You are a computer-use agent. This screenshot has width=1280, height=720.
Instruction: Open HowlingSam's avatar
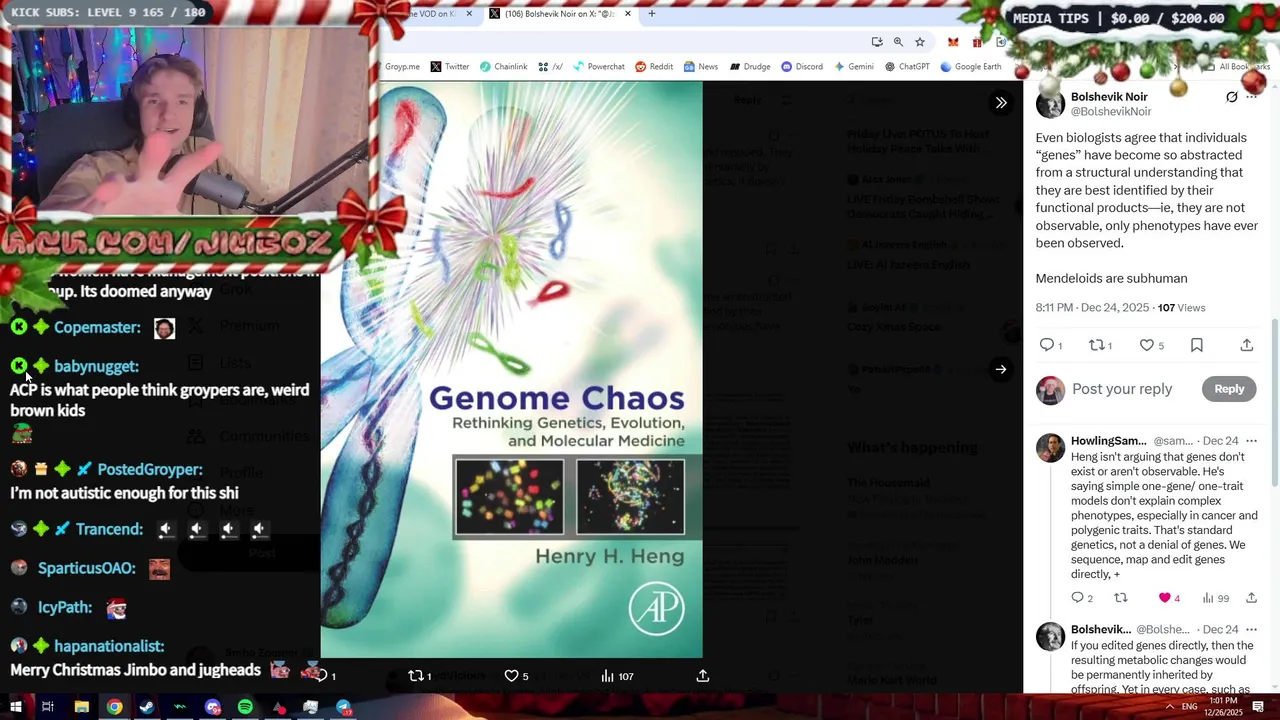pyautogui.click(x=1050, y=448)
